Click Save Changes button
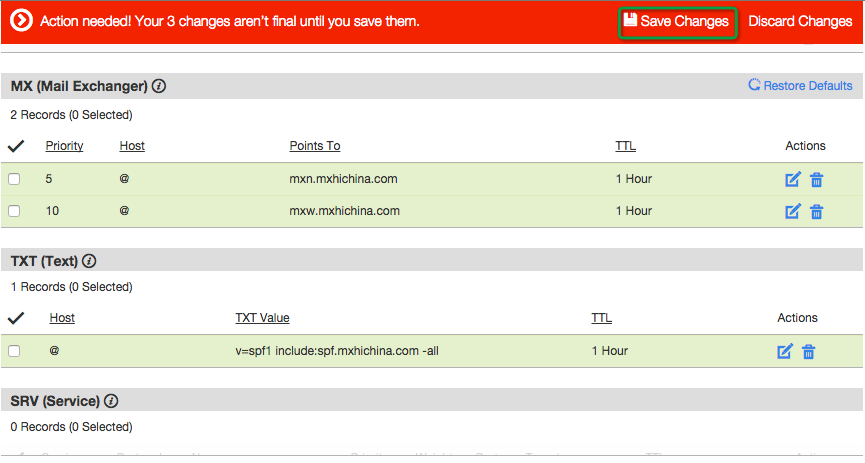This screenshot has width=865, height=463. click(x=677, y=21)
